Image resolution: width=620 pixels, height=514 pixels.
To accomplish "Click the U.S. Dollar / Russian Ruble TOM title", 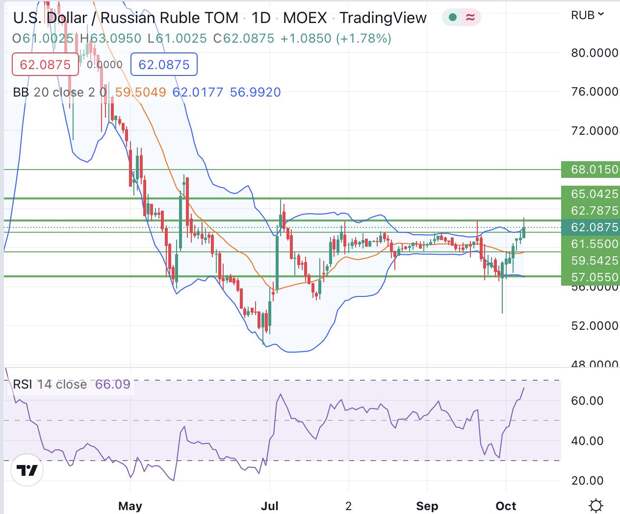I will coord(126,18).
